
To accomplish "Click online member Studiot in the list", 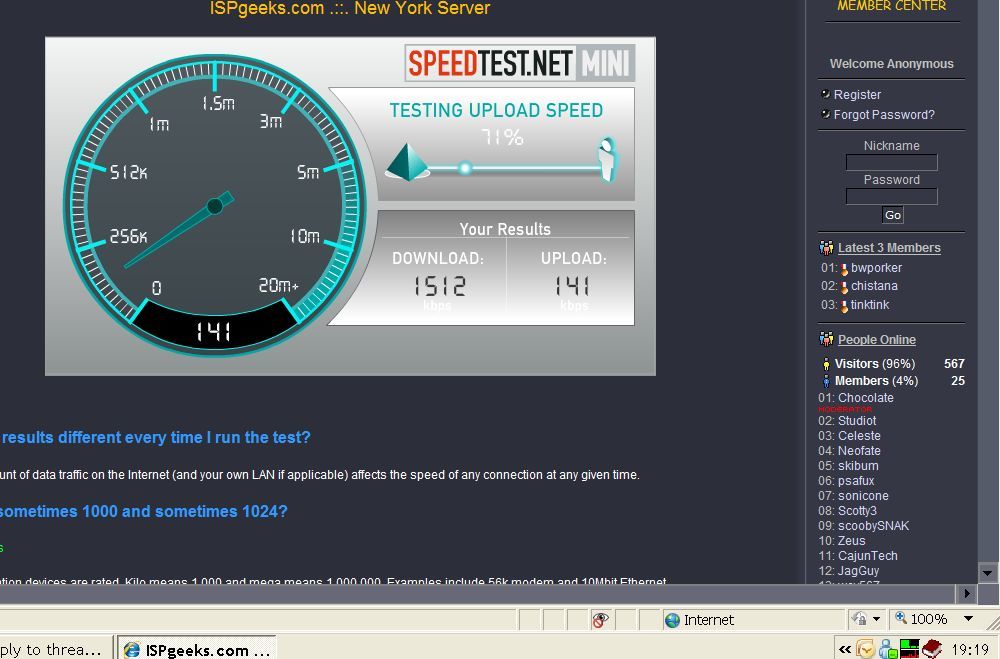I will [x=857, y=420].
